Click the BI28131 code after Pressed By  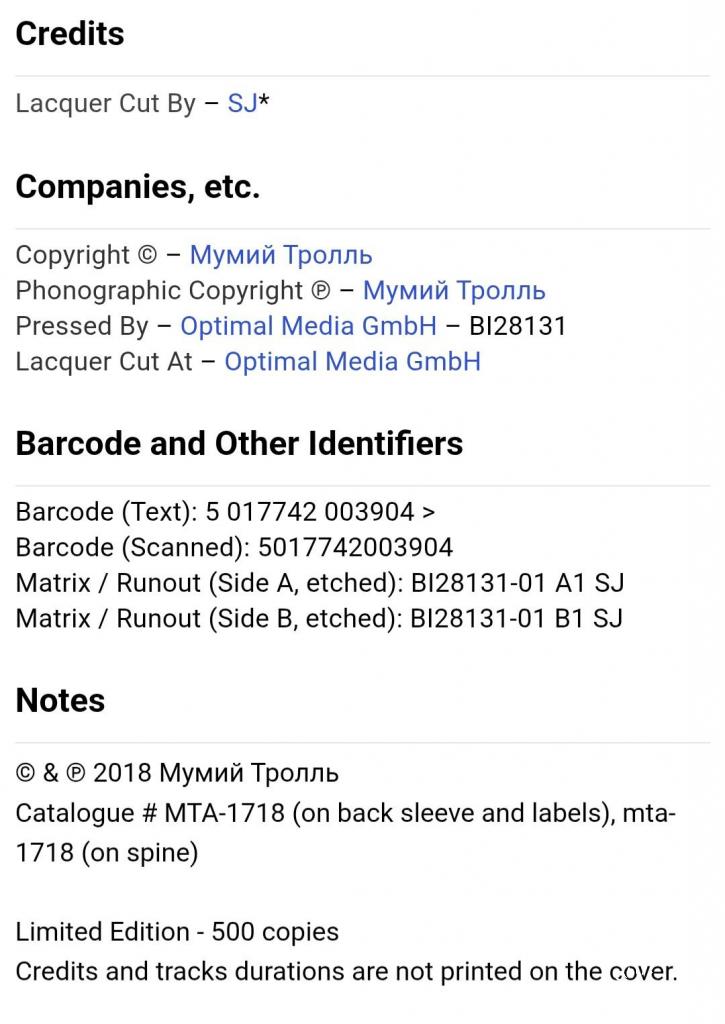click(x=517, y=326)
